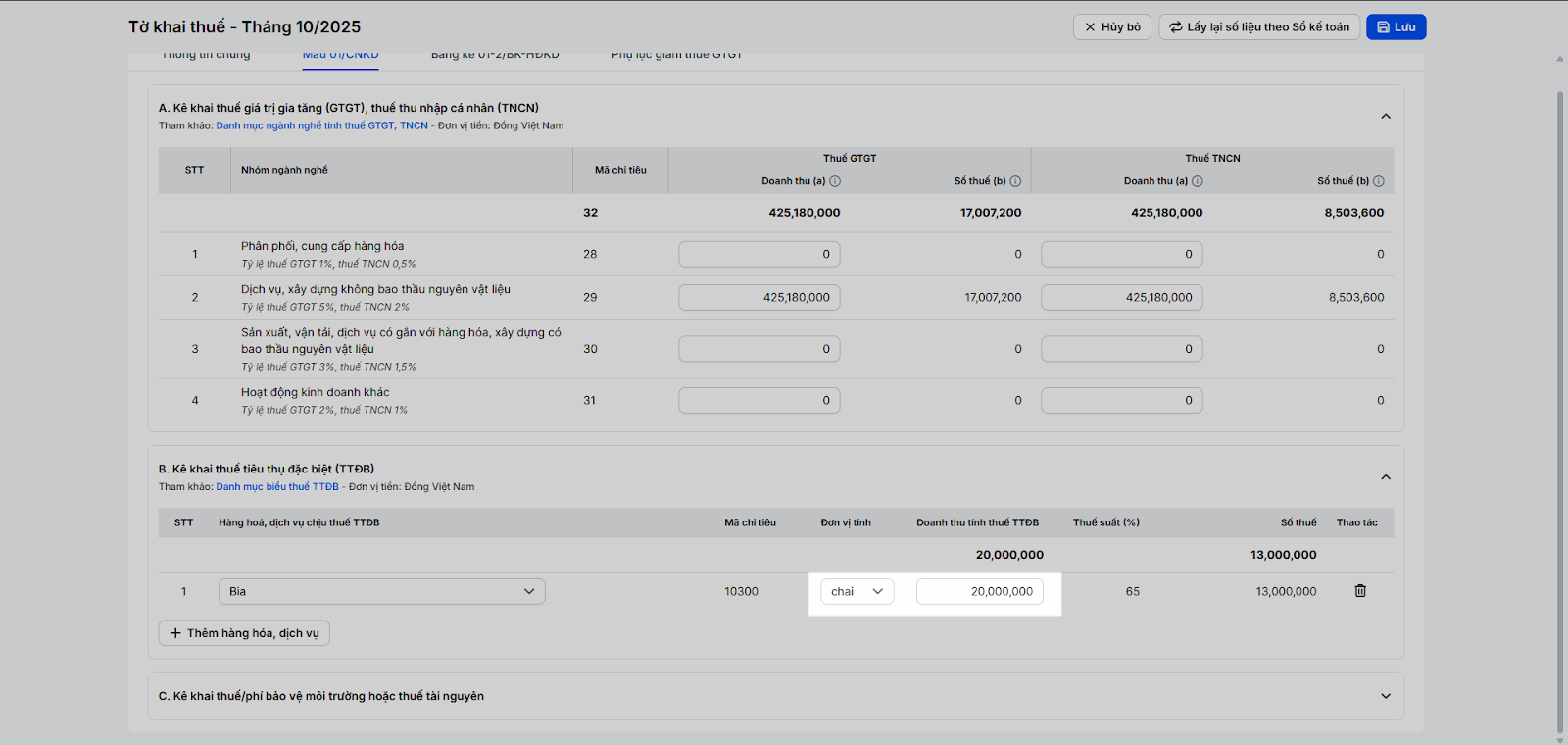Open the Bia goods dropdown

click(381, 591)
